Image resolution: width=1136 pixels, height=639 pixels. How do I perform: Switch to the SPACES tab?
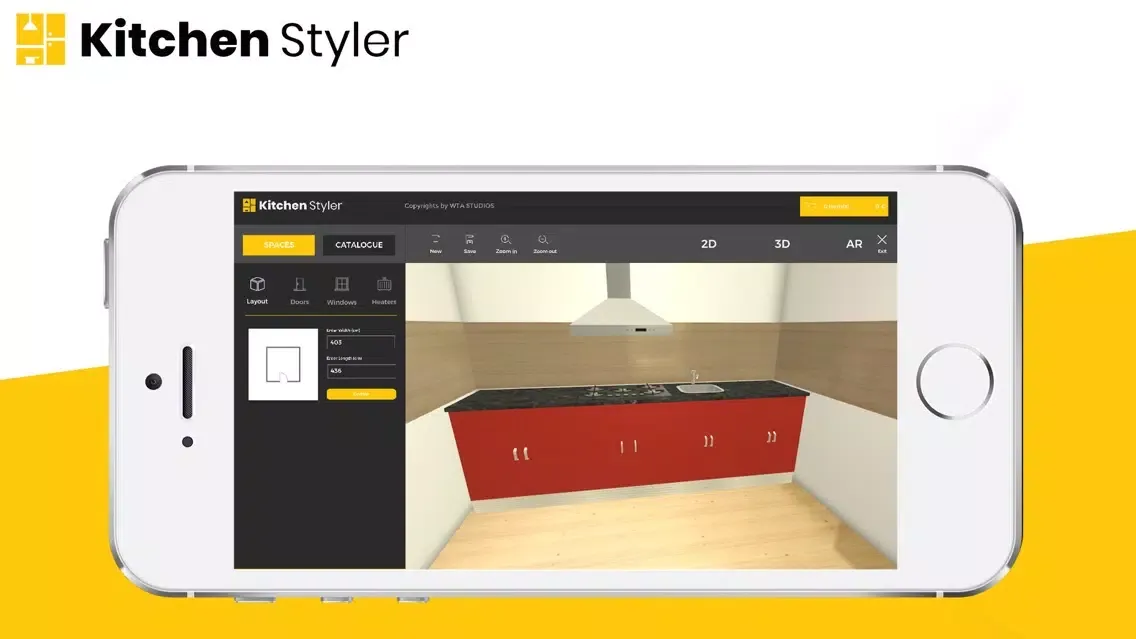click(x=279, y=245)
